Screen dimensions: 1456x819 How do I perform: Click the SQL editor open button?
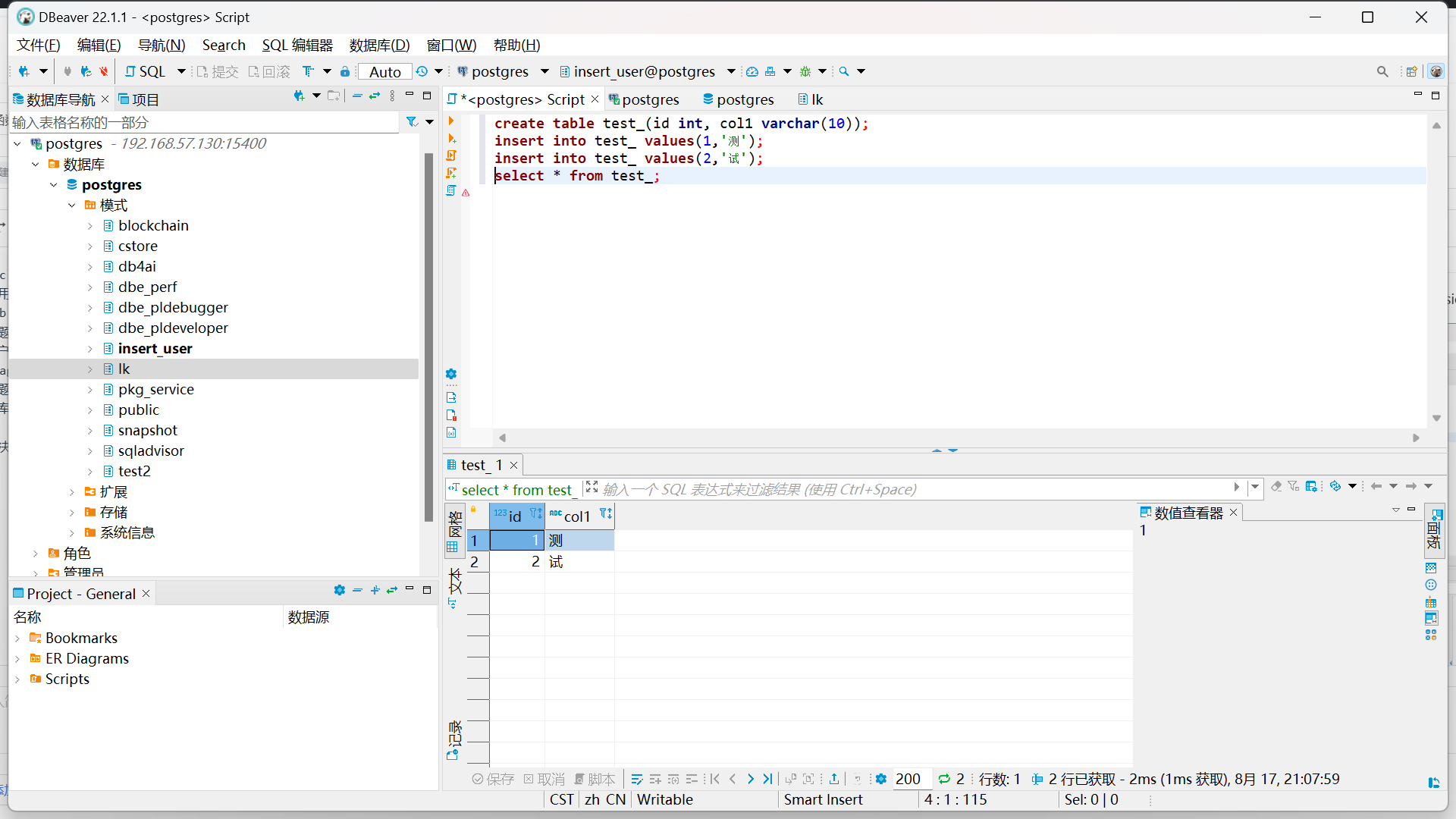pyautogui.click(x=146, y=71)
